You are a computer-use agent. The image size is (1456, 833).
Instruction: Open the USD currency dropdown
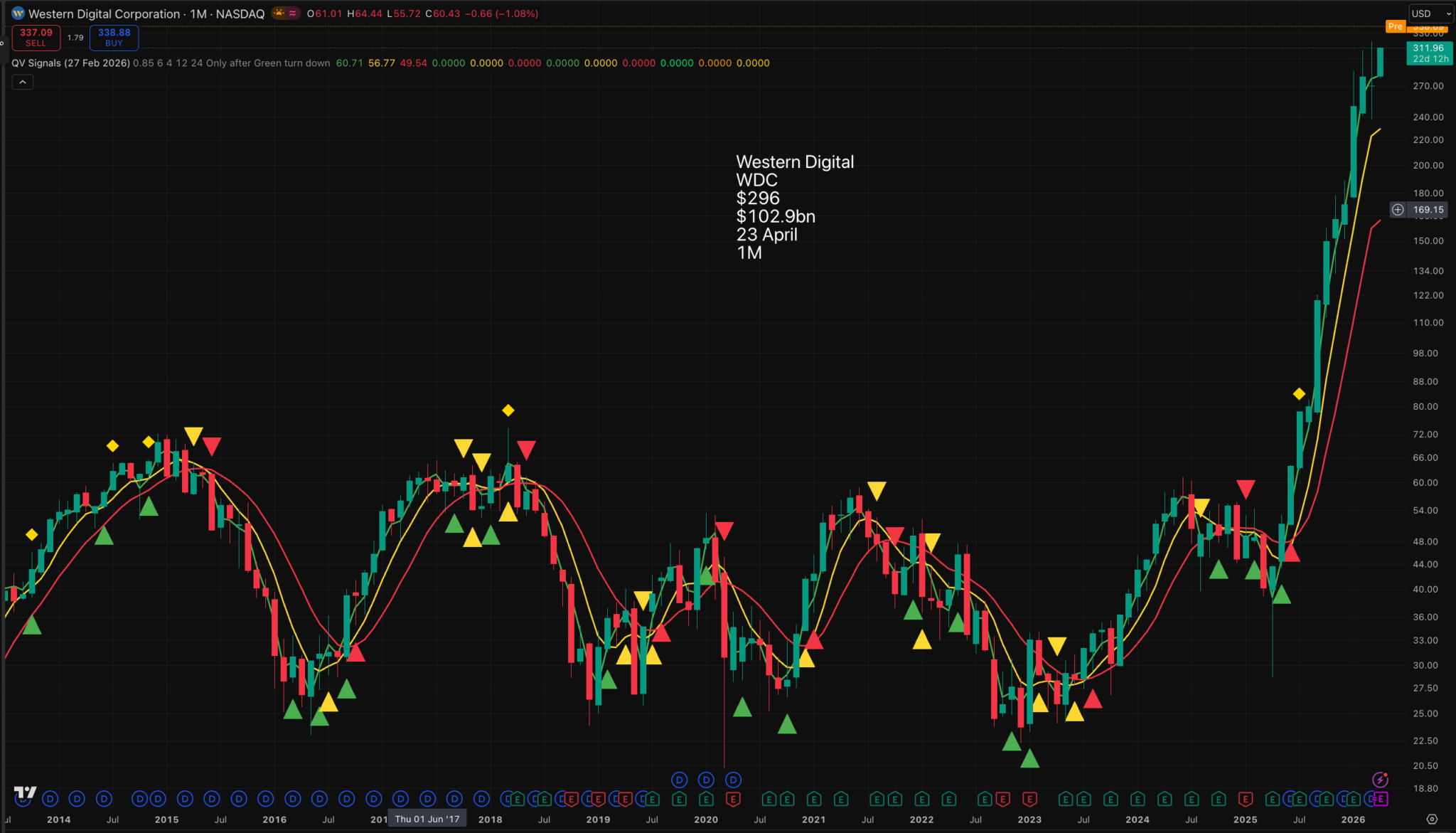[x=1431, y=14]
